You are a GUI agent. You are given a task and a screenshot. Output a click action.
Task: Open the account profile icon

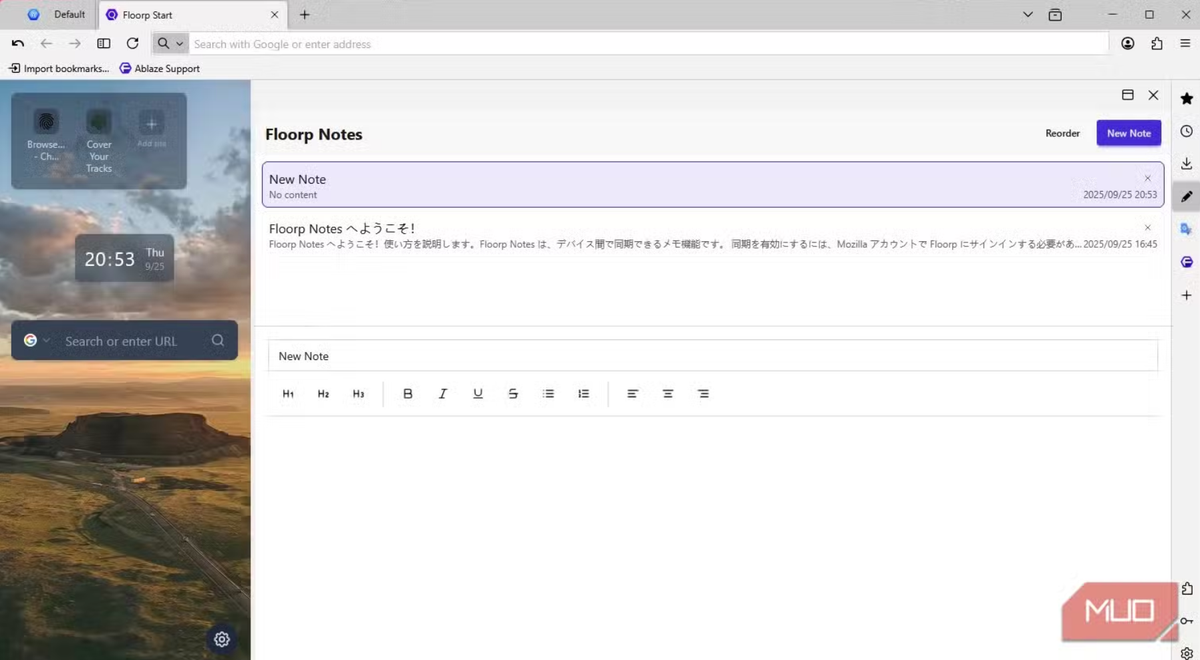1128,44
